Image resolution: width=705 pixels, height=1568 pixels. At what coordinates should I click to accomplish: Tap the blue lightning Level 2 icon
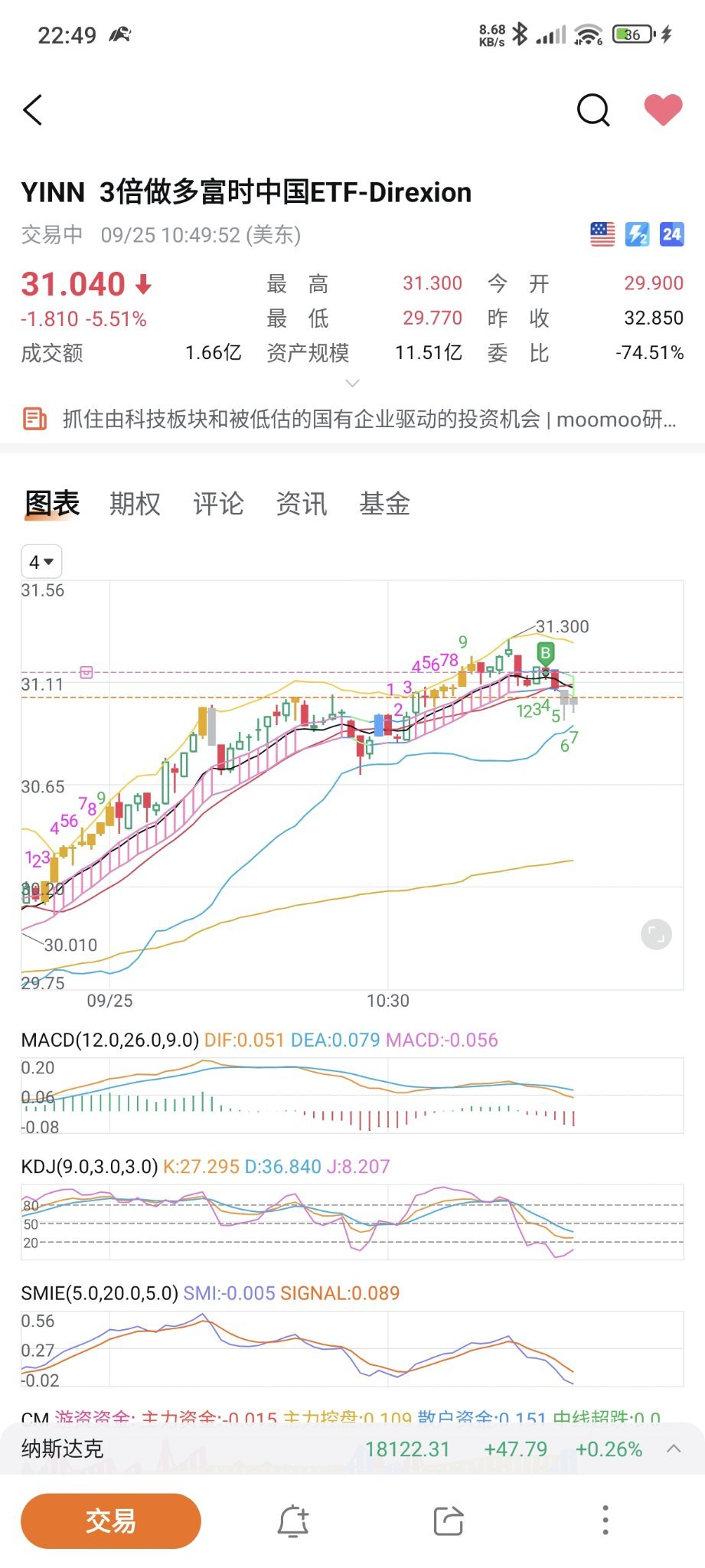[637, 234]
